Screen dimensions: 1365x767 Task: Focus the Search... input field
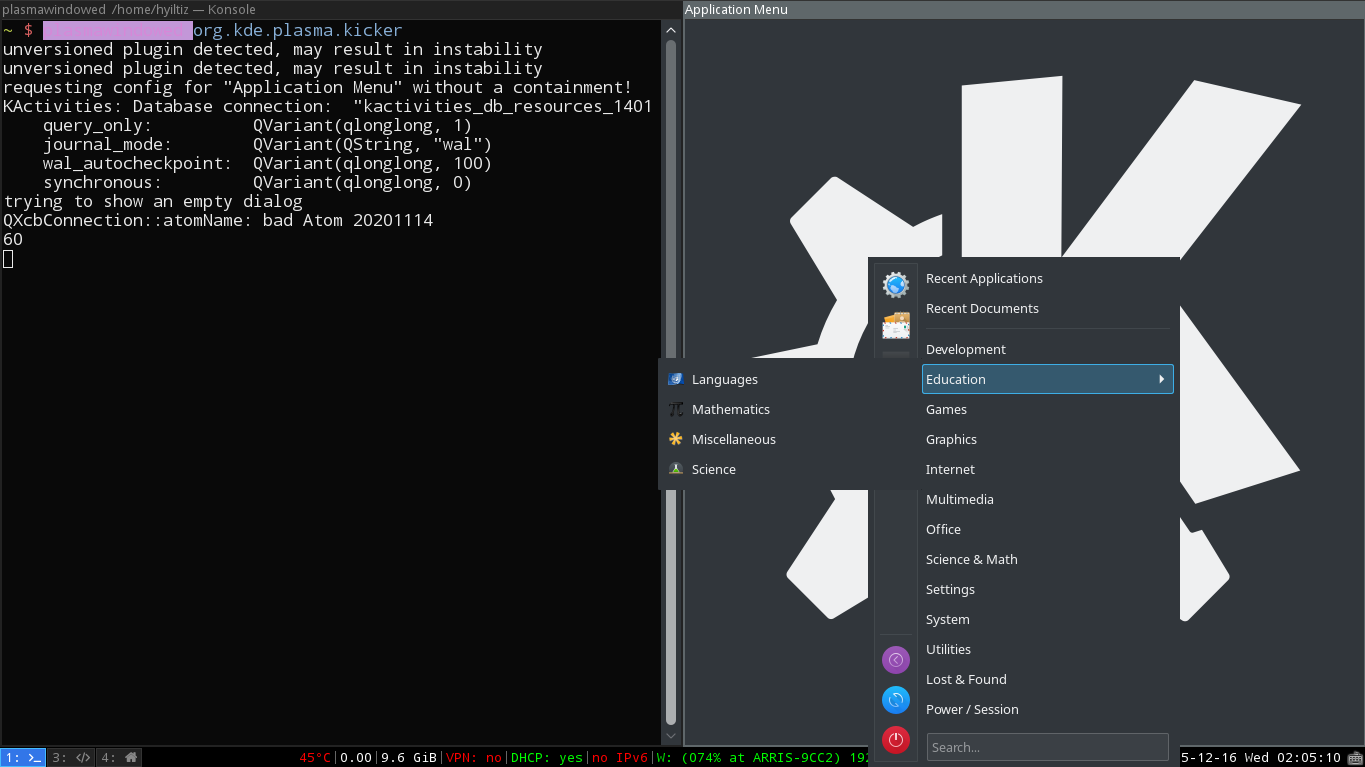coord(1047,747)
